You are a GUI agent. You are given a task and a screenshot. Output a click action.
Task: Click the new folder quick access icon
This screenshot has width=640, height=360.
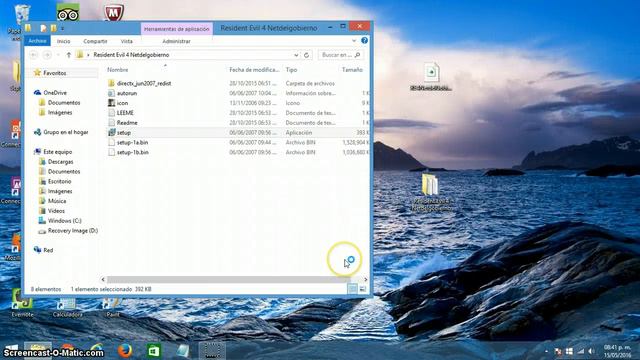tap(53, 28)
